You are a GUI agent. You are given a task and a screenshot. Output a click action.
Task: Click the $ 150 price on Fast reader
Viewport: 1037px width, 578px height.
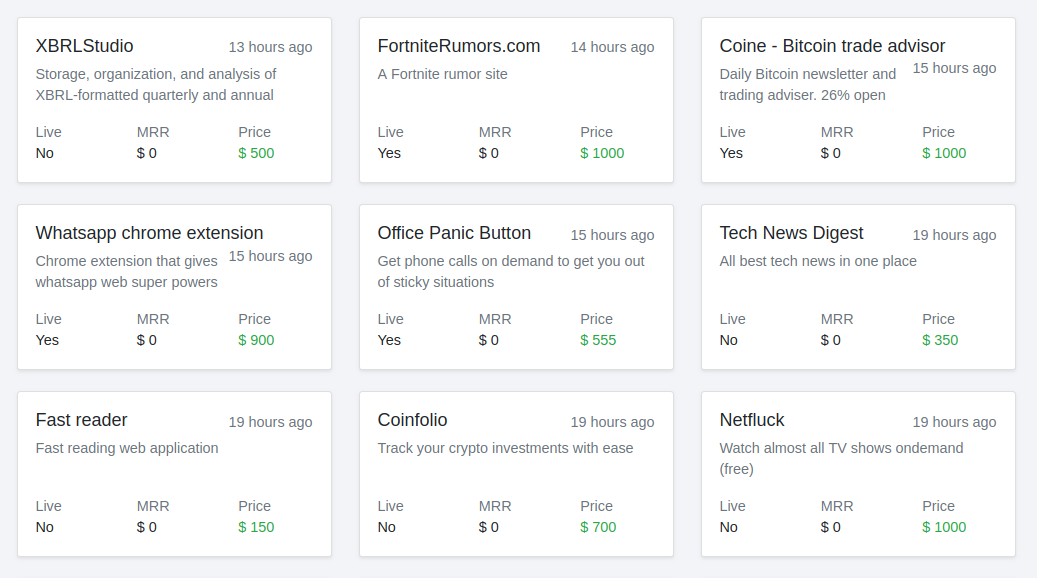pos(256,527)
